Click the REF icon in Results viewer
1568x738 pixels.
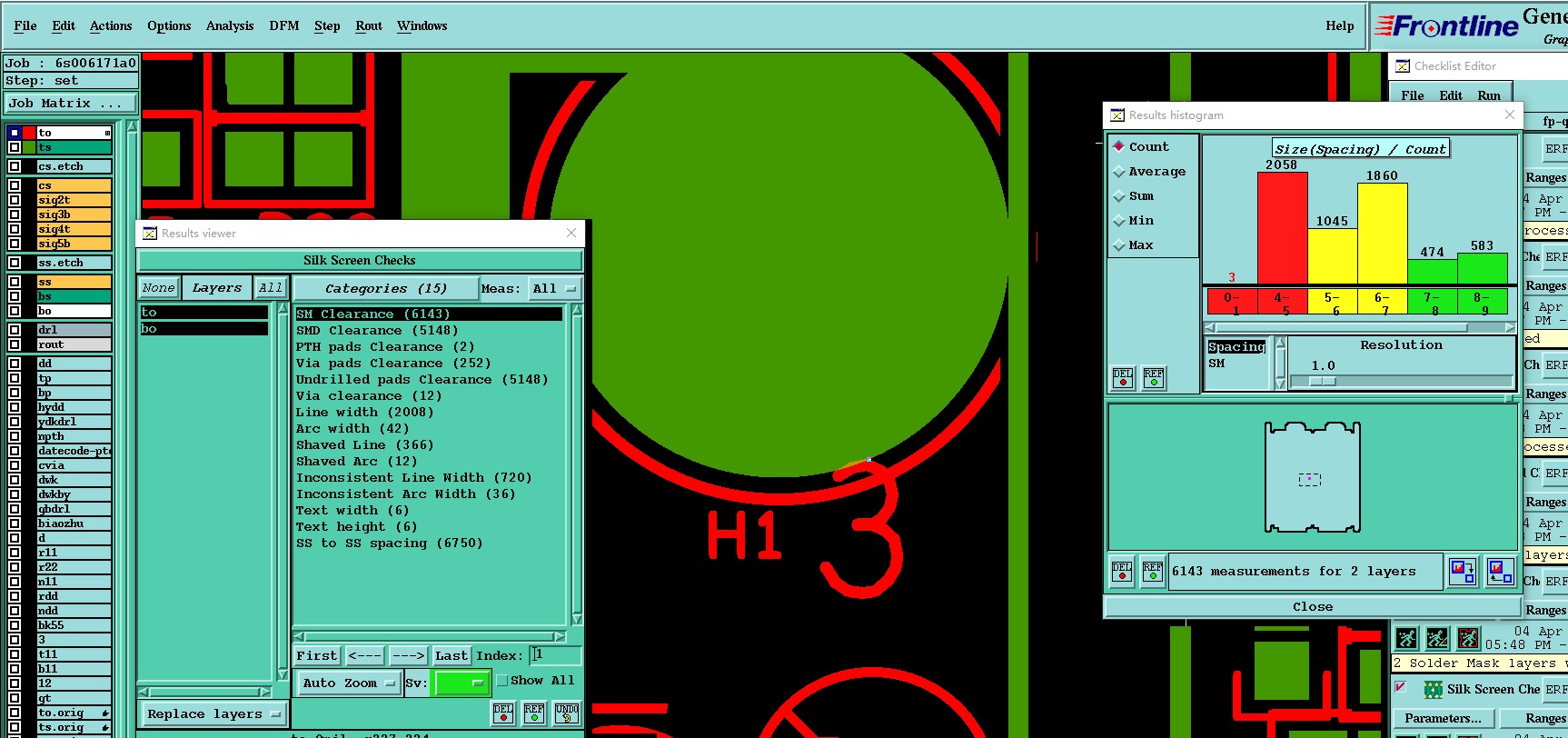click(534, 713)
